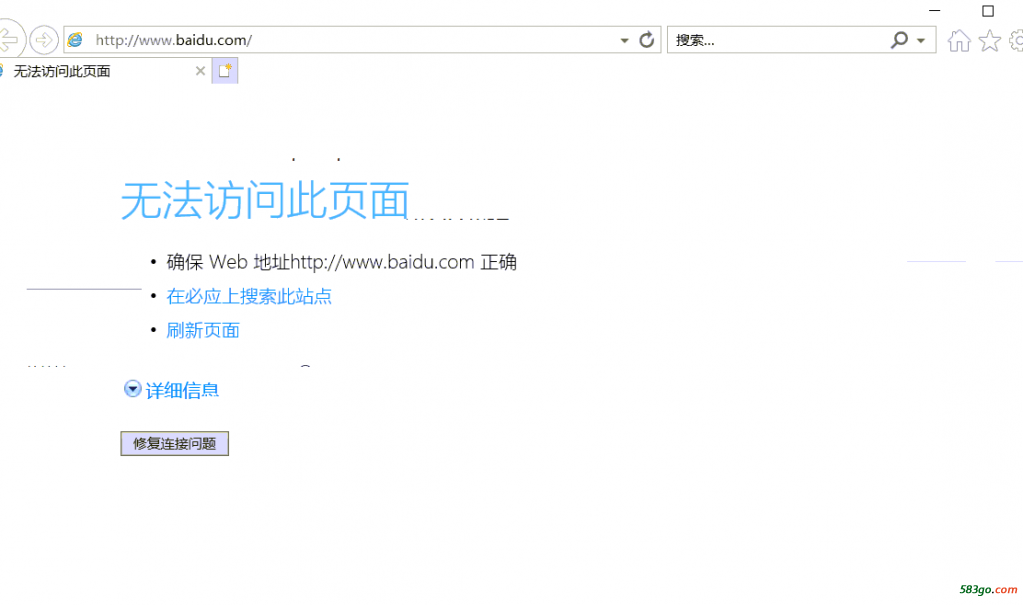This screenshot has height=605, width=1023.
Task: Click the text 确保 Web 地址http://www.baidu.com 正确
Action: 342,262
